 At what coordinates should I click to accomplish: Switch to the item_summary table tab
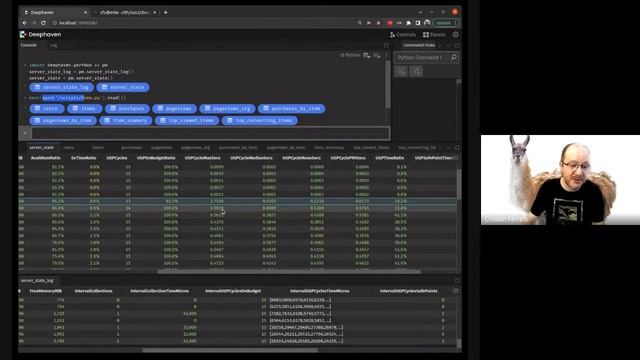click(329, 147)
